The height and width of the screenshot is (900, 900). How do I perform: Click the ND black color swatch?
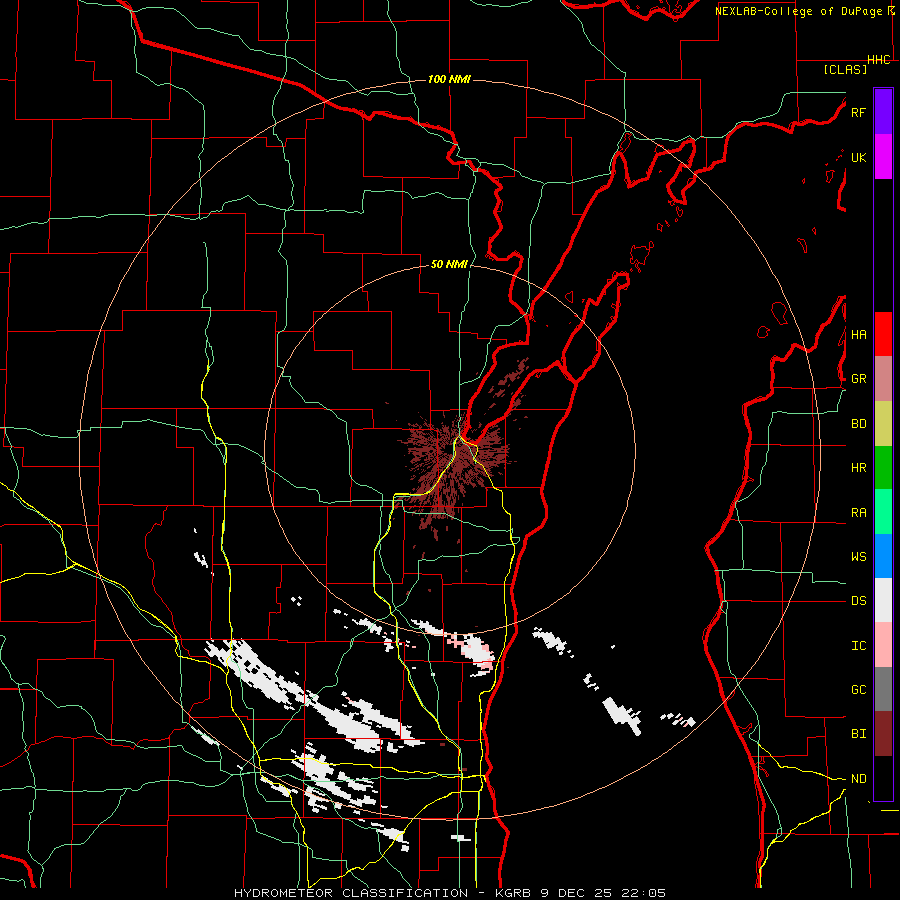[x=883, y=778]
